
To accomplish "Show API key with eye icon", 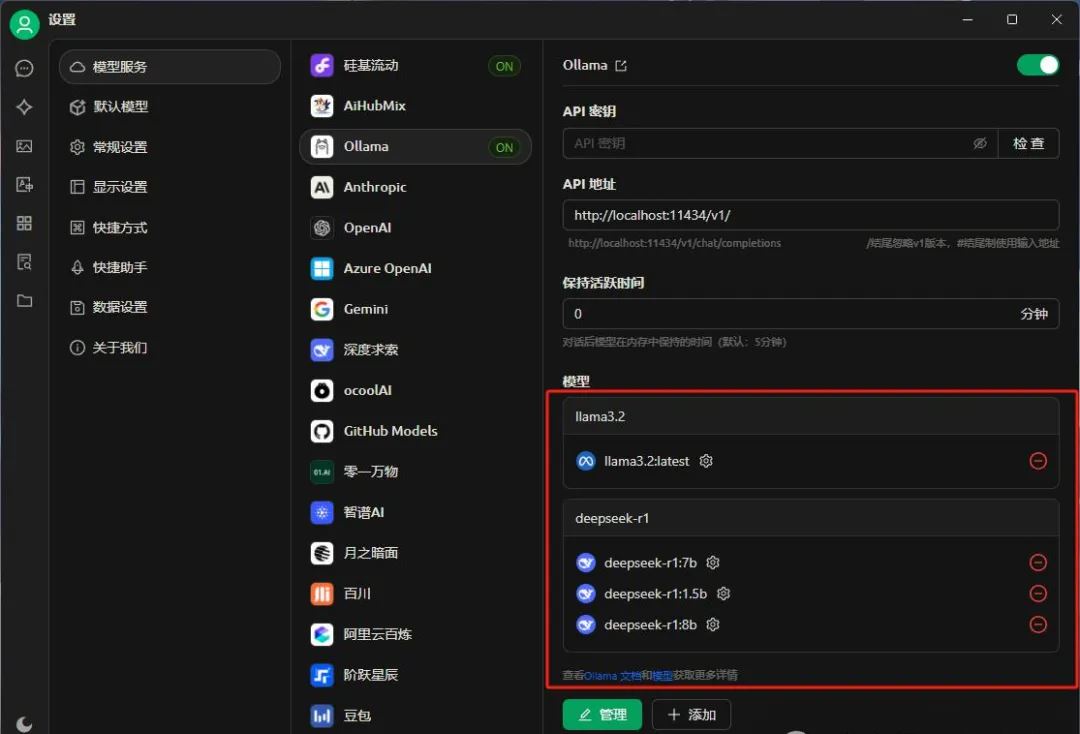I will [x=979, y=143].
